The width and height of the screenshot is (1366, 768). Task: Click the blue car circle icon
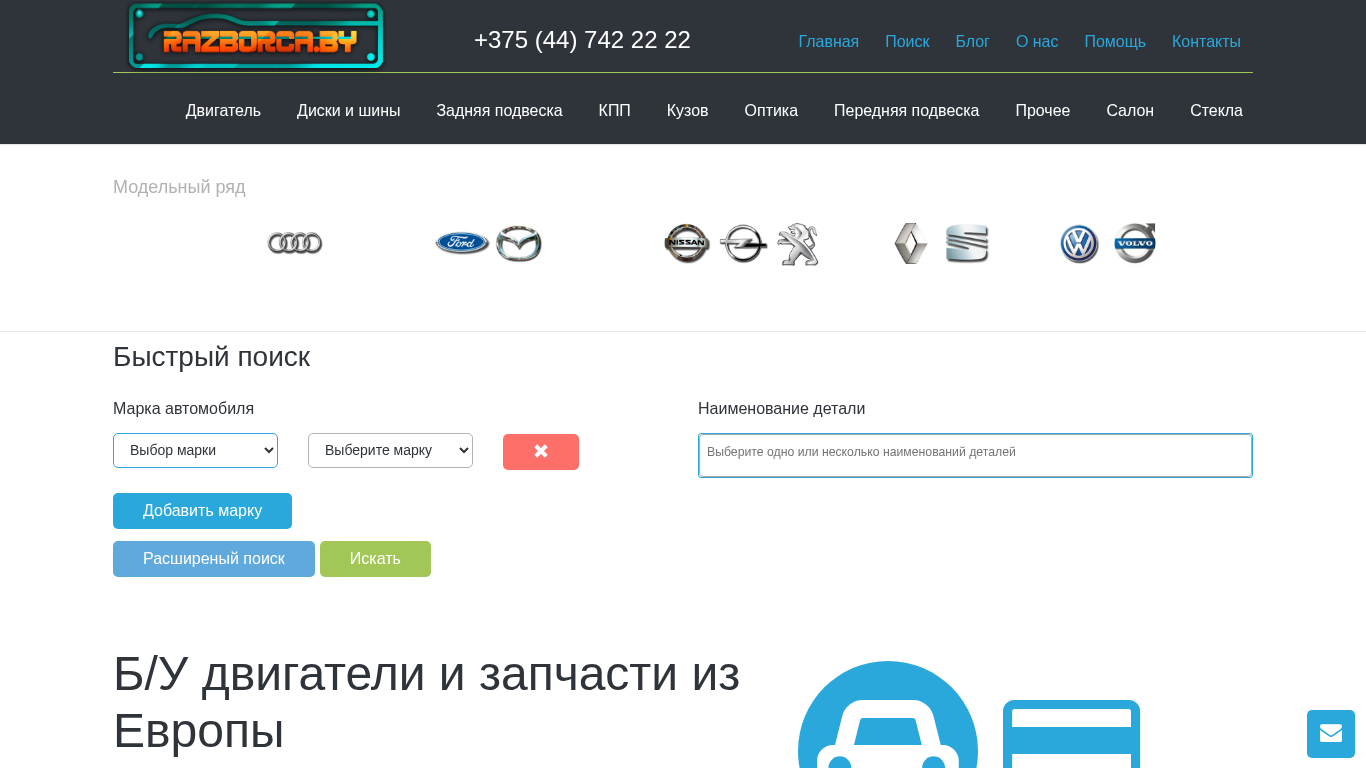coord(888,714)
